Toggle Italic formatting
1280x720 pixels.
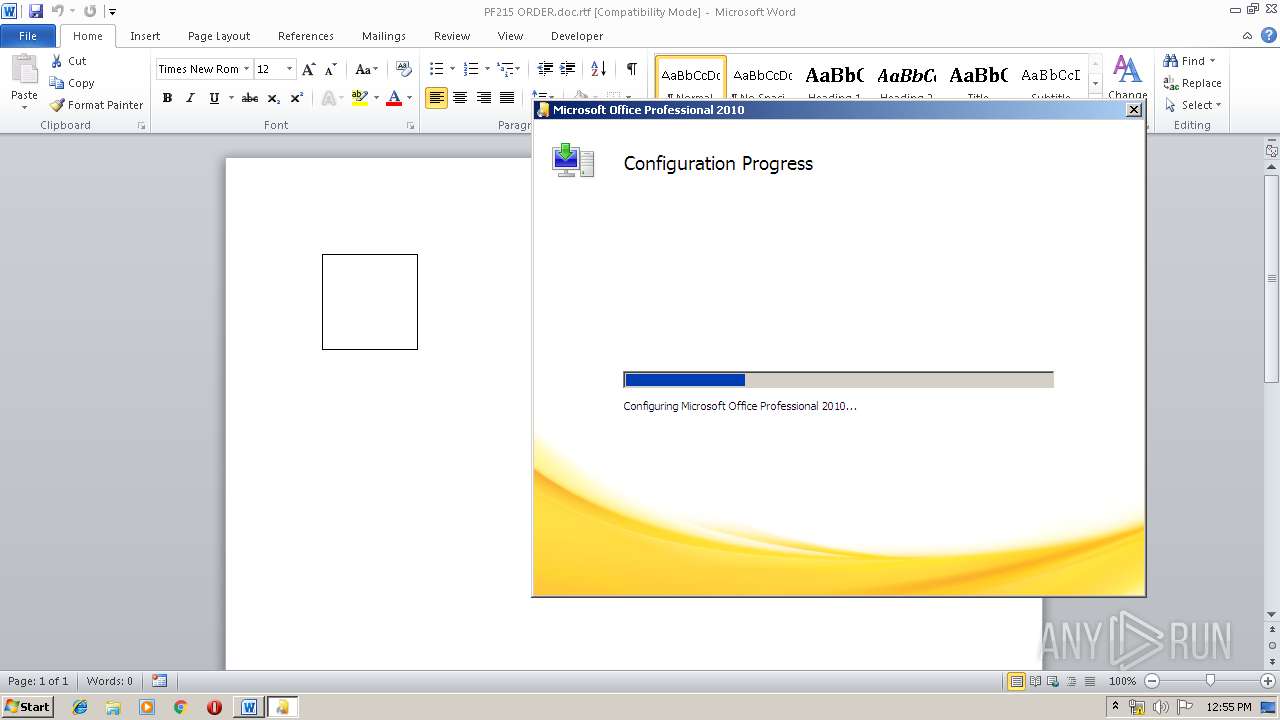coord(190,98)
